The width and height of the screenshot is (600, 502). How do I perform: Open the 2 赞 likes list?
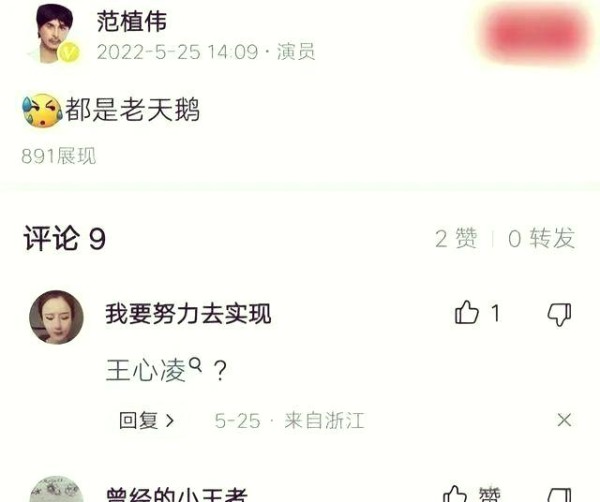click(456, 238)
